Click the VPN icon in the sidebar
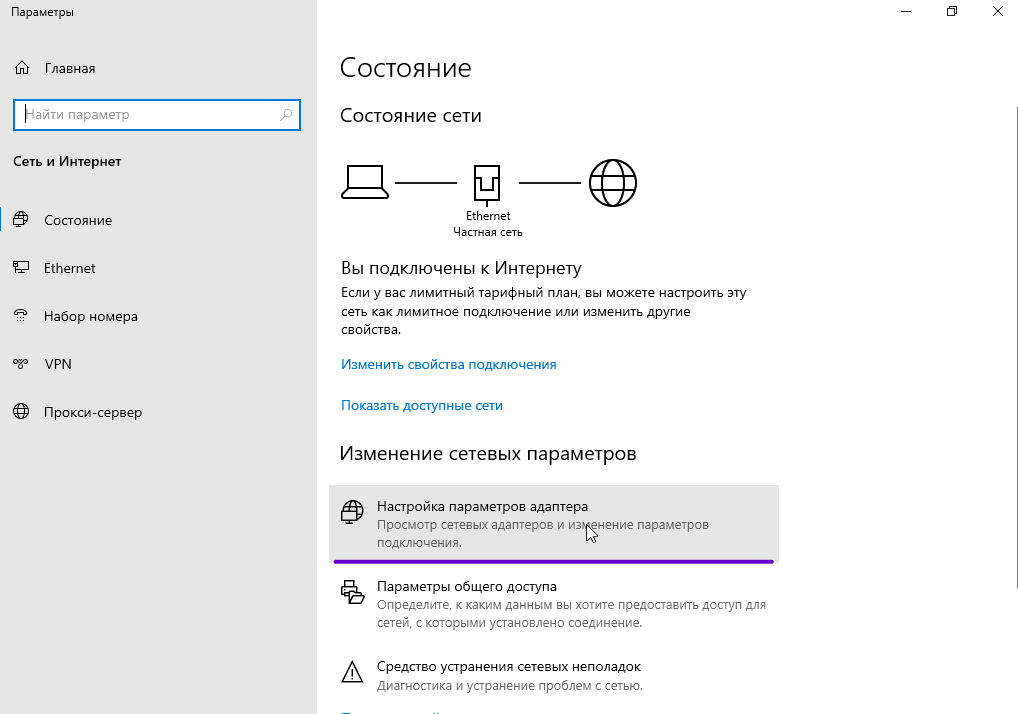Image resolution: width=1018 pixels, height=714 pixels. [22, 364]
